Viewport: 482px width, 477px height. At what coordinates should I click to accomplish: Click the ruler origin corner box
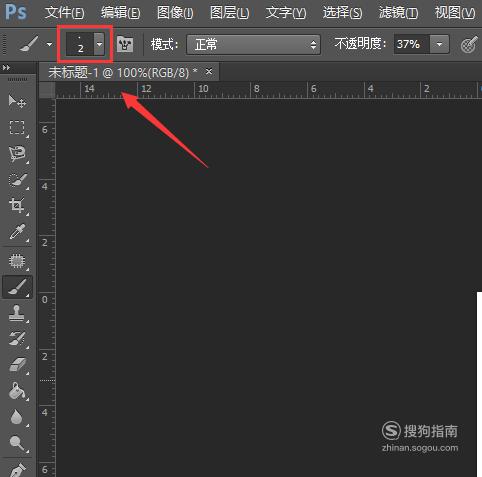point(47,90)
